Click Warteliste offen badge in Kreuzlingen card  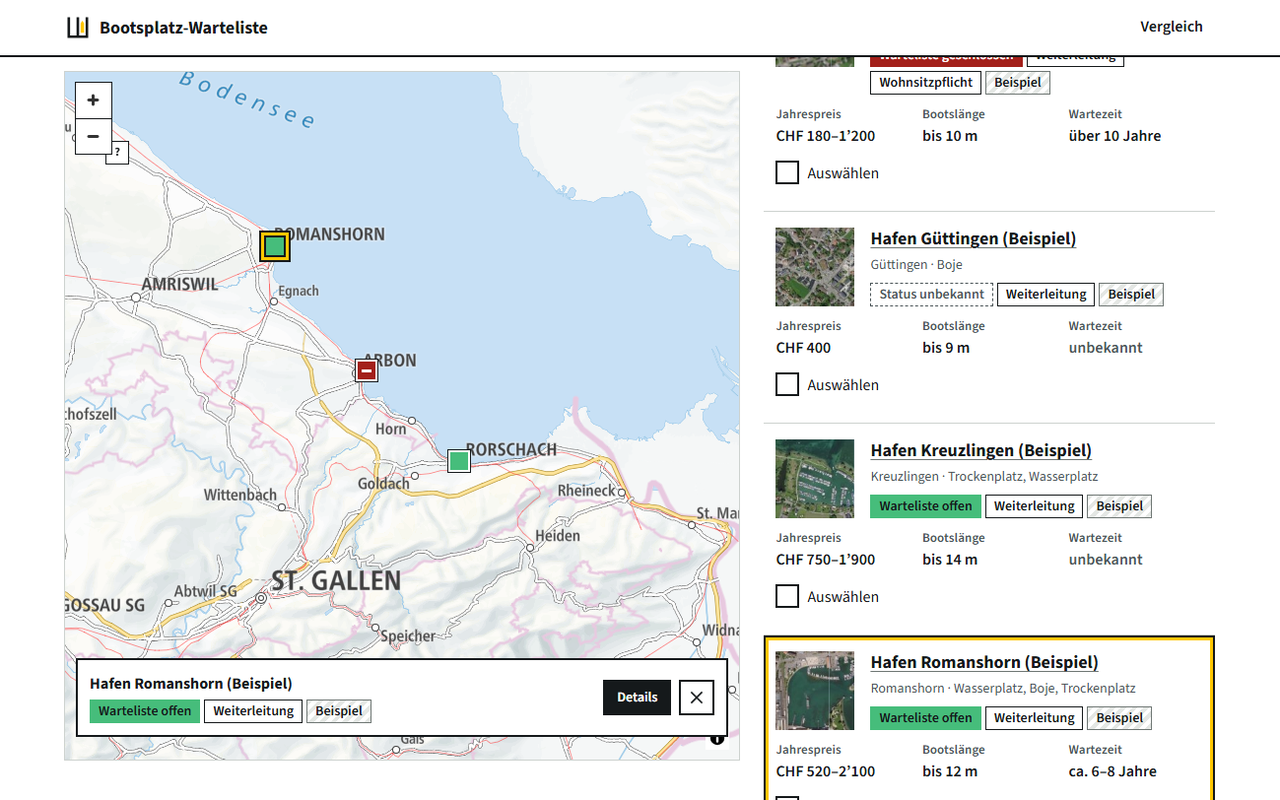tap(926, 507)
